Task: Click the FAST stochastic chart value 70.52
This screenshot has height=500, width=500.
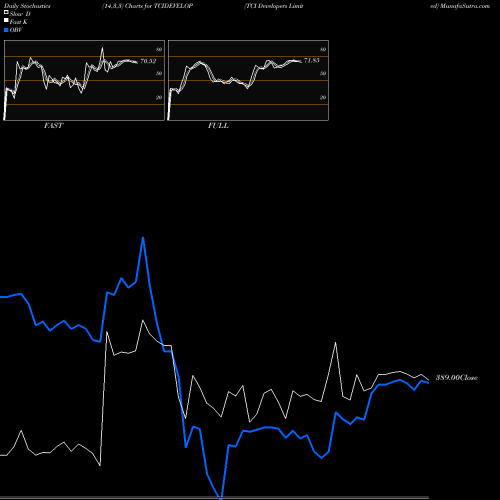Action: point(148,61)
